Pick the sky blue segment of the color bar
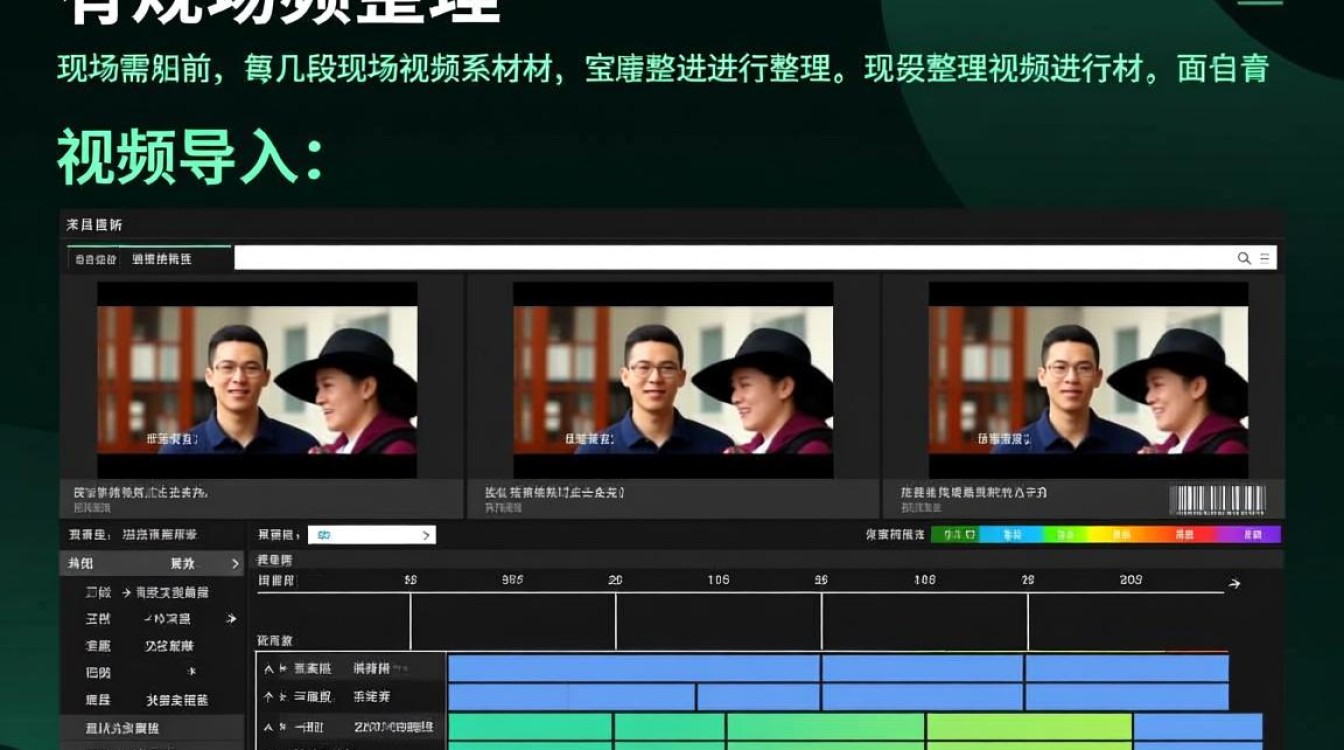The image size is (1344, 750). (1011, 535)
